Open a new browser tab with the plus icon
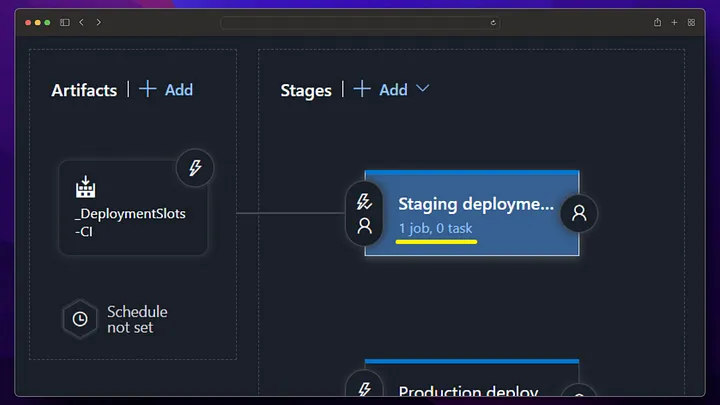720x405 pixels. [674, 22]
